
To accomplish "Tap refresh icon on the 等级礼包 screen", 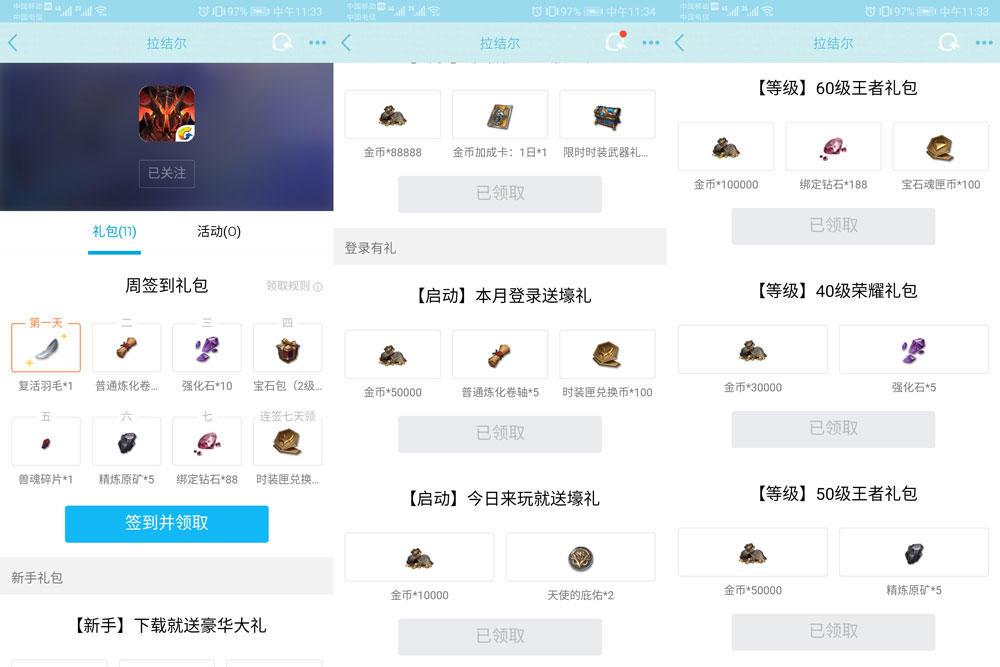I will [948, 43].
